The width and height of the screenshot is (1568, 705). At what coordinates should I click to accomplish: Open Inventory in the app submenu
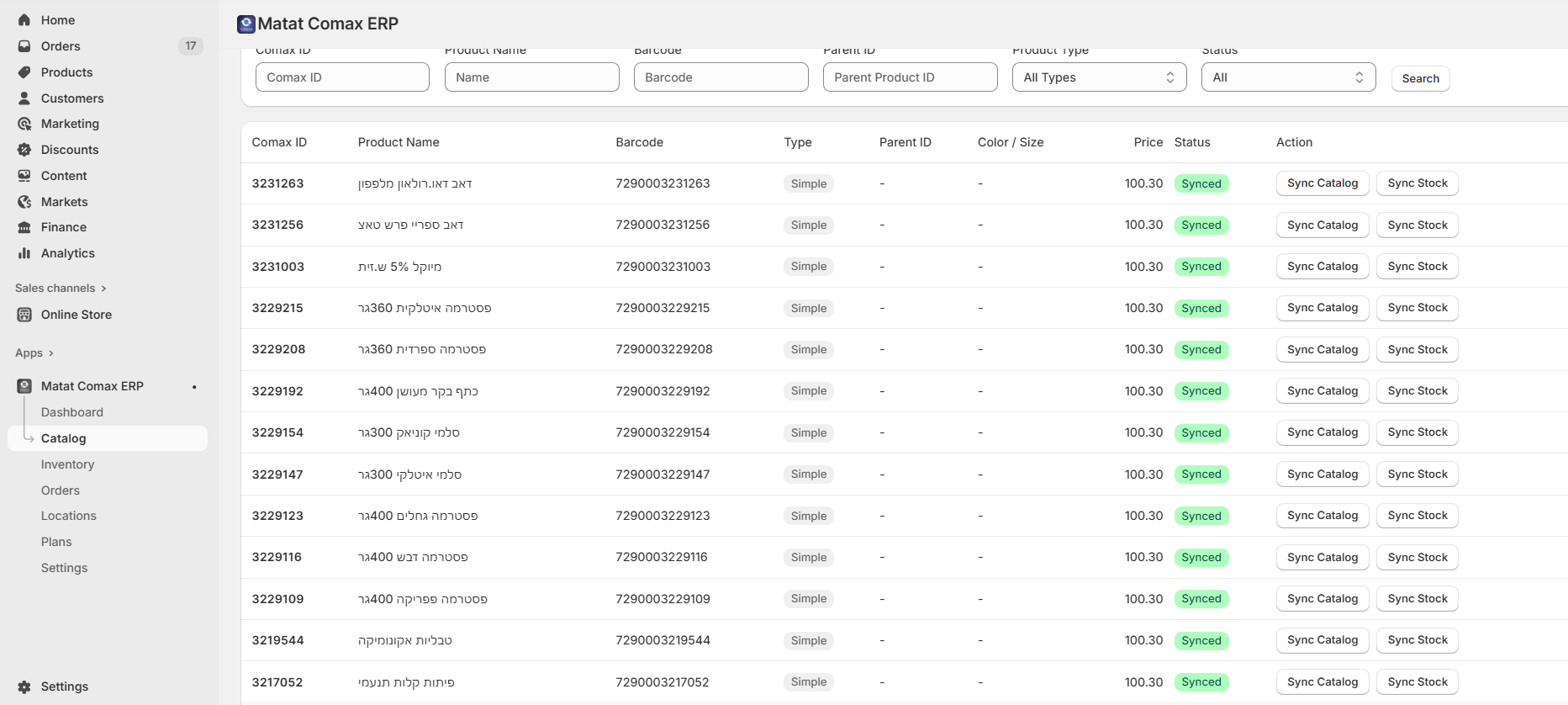[67, 464]
